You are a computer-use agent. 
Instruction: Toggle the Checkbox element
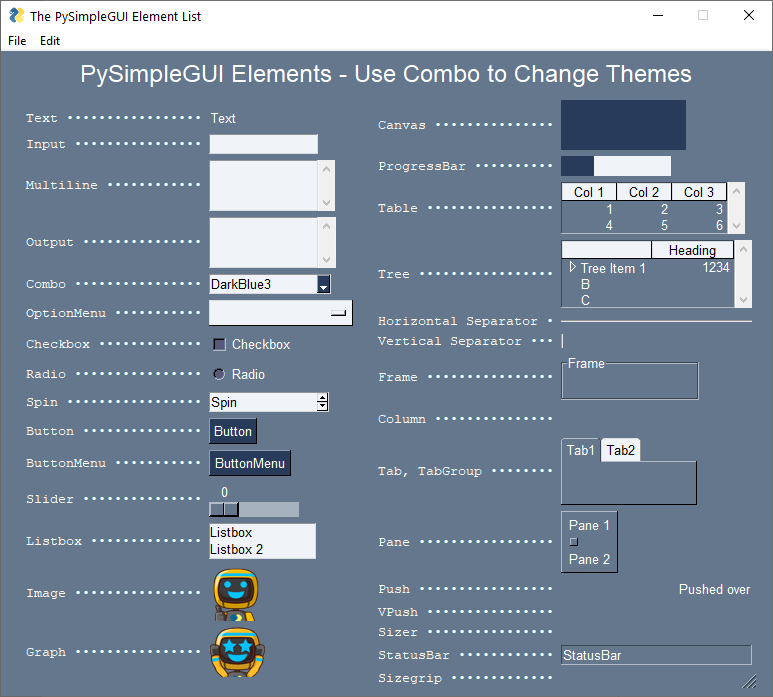(220, 345)
